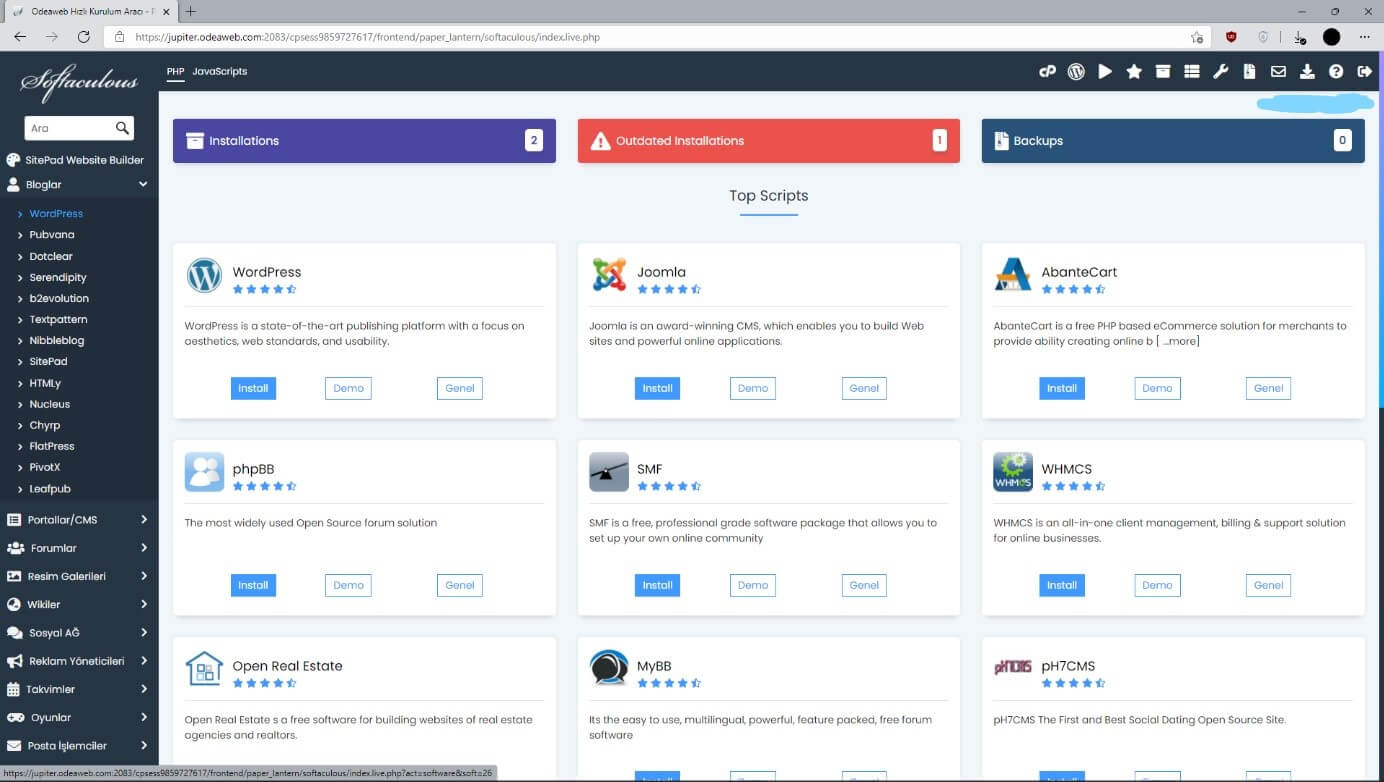Click the cPanel icon in the top toolbar
This screenshot has height=782, width=1384.
(1047, 71)
